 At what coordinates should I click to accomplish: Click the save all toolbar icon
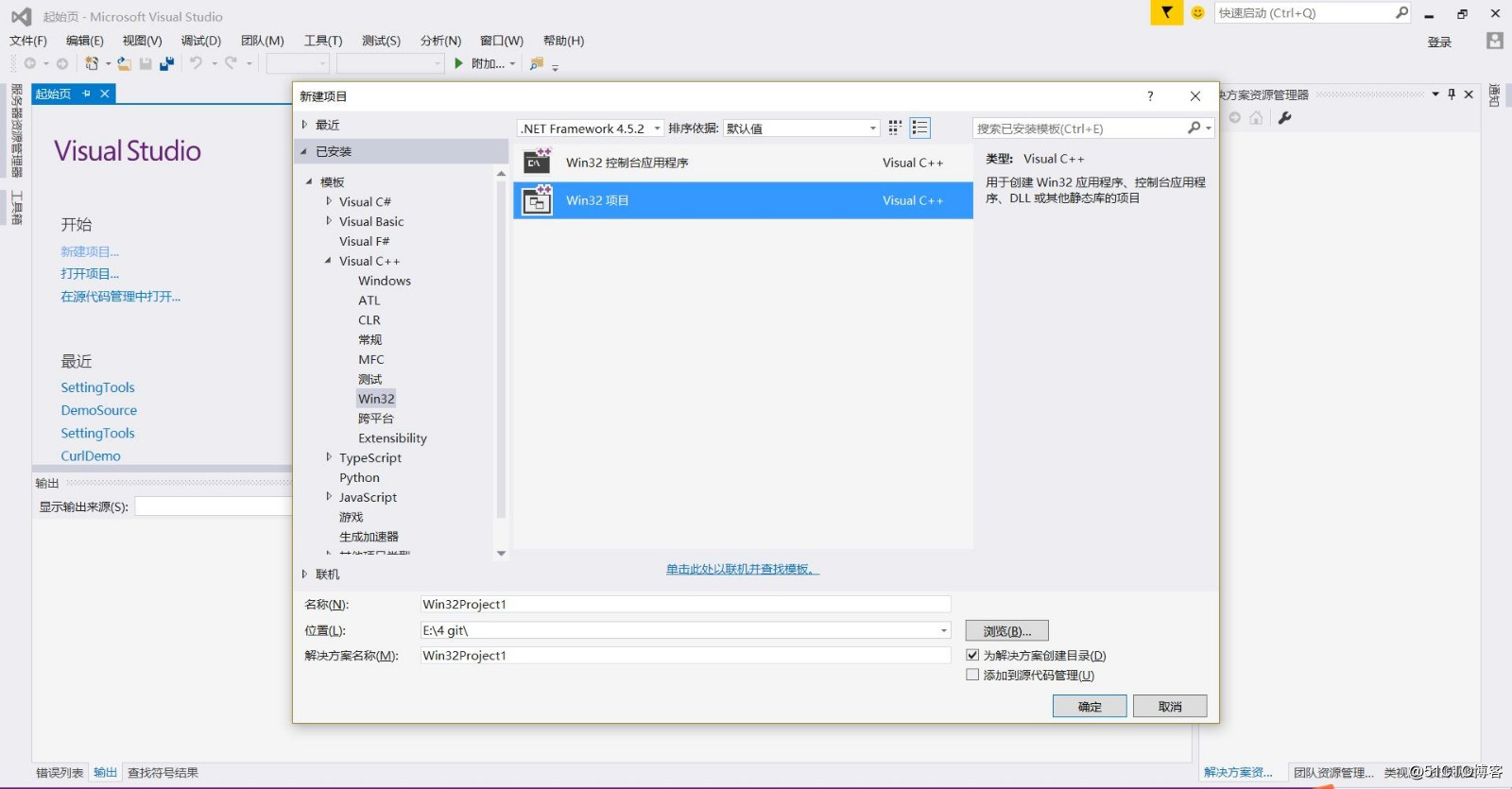pyautogui.click(x=167, y=63)
